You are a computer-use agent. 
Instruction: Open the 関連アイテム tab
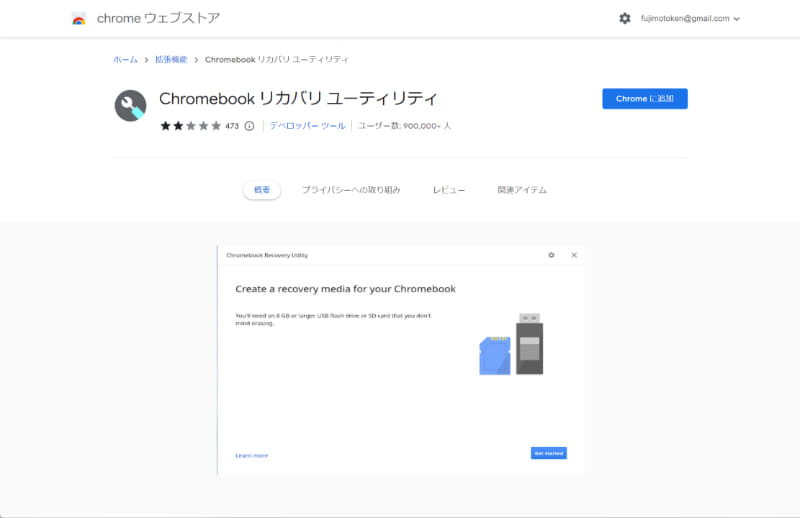(x=522, y=190)
